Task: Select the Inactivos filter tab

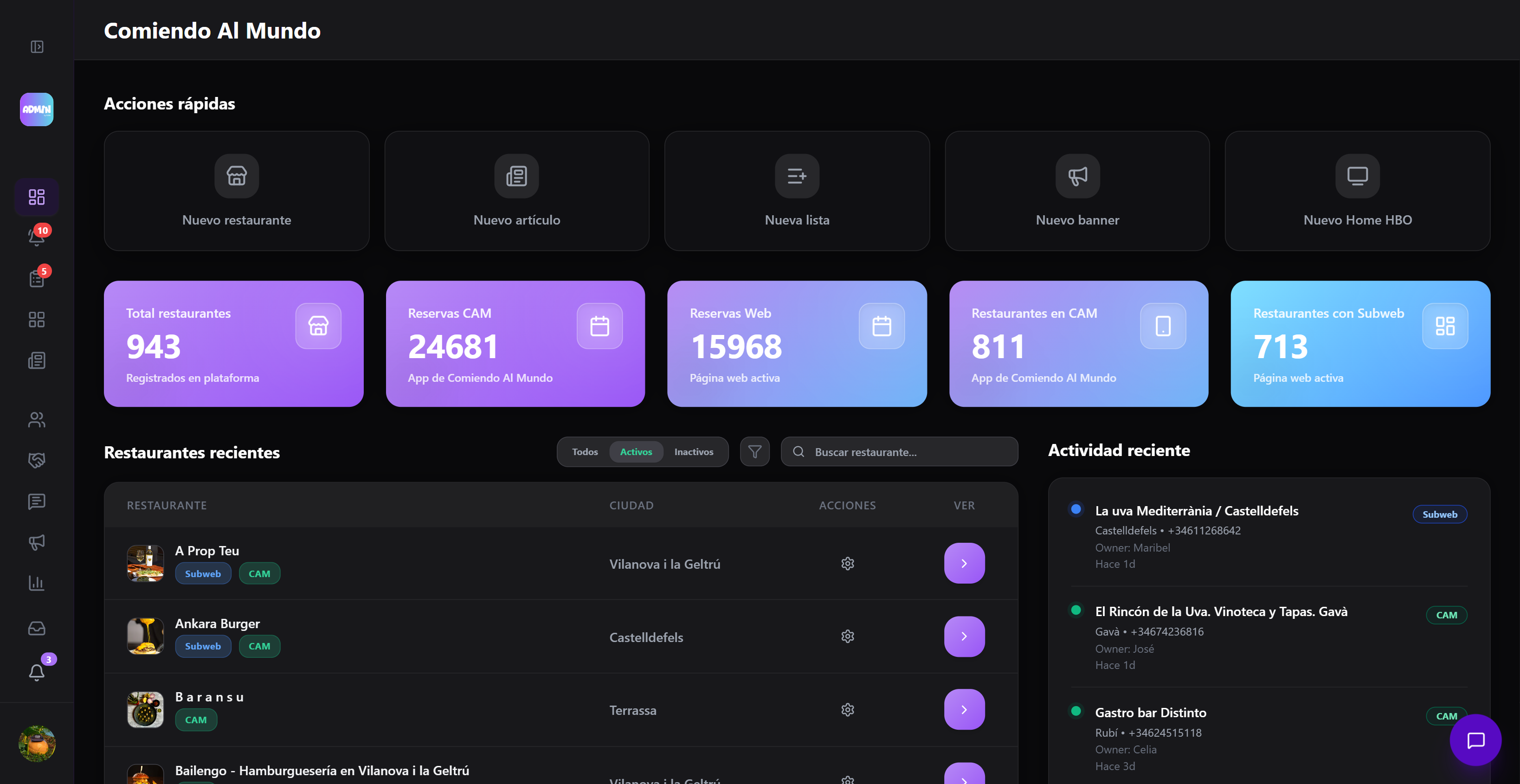Action: point(694,452)
